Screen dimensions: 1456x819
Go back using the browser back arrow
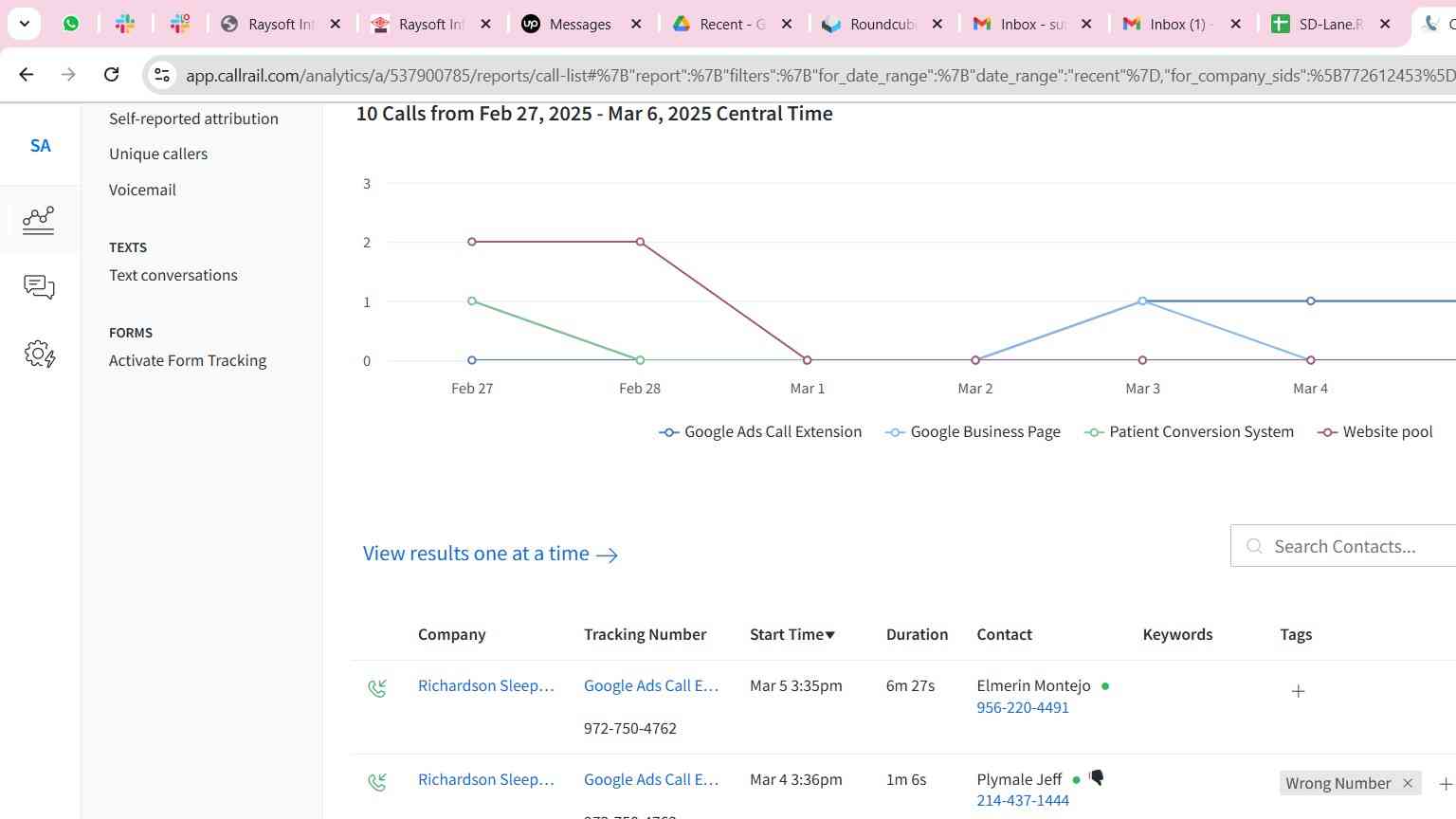point(27,74)
